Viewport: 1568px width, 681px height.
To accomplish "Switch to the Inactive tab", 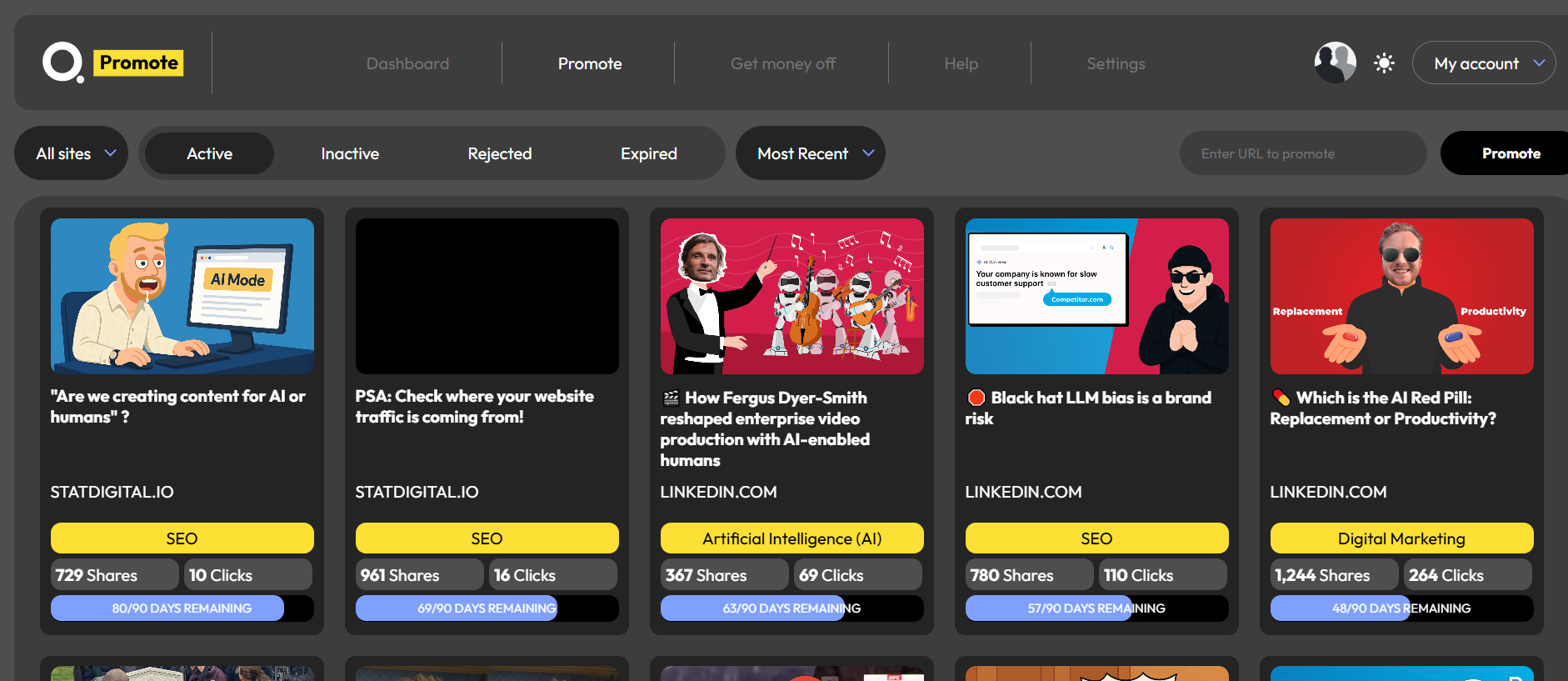I will click(350, 153).
